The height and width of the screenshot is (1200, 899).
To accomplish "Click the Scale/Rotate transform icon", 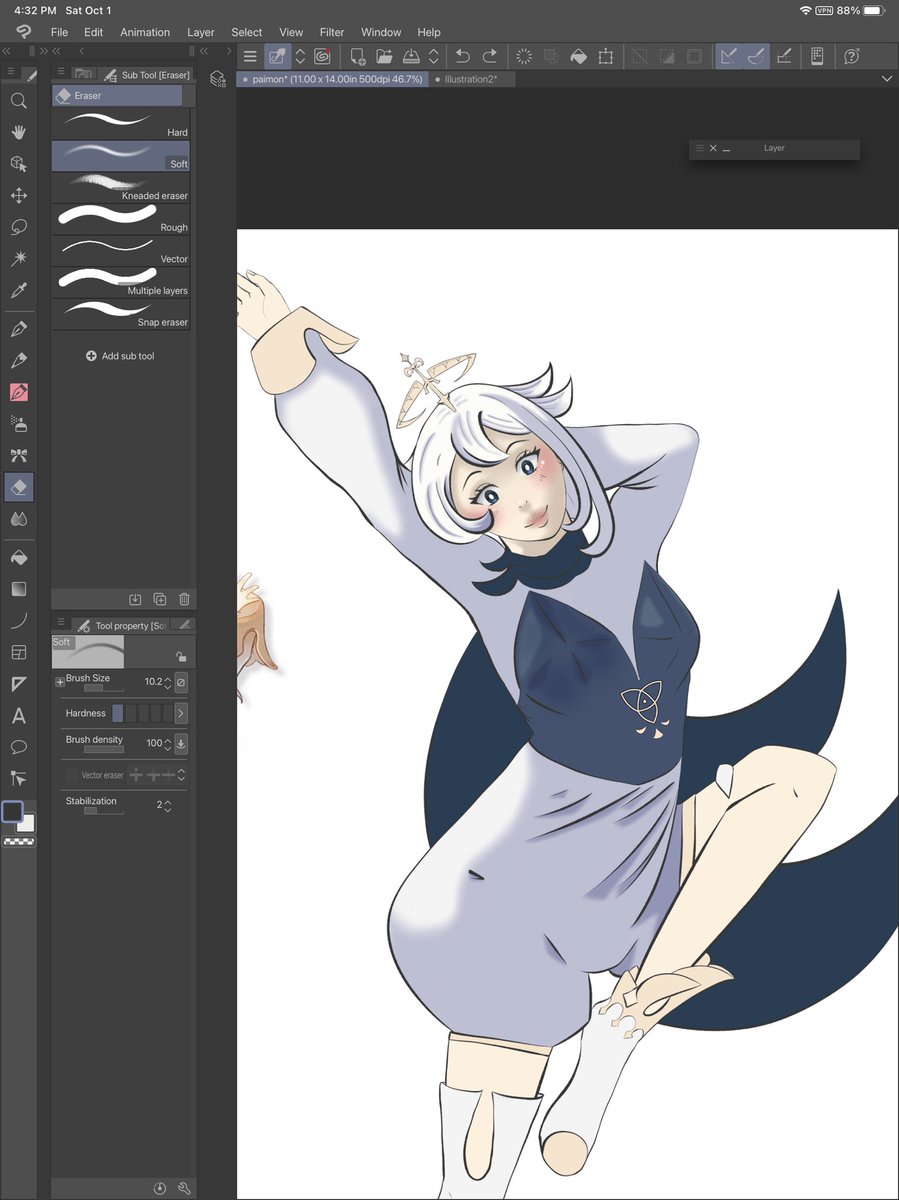I will [x=605, y=57].
